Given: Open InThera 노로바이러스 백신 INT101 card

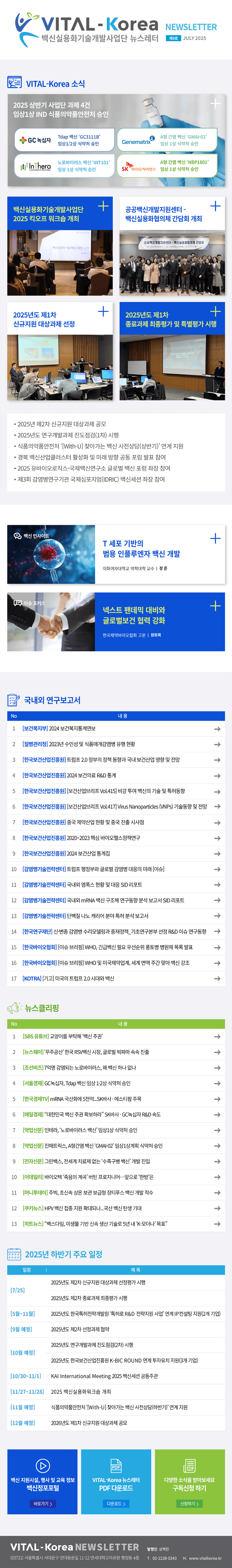Looking at the screenshot, I should [64, 166].
